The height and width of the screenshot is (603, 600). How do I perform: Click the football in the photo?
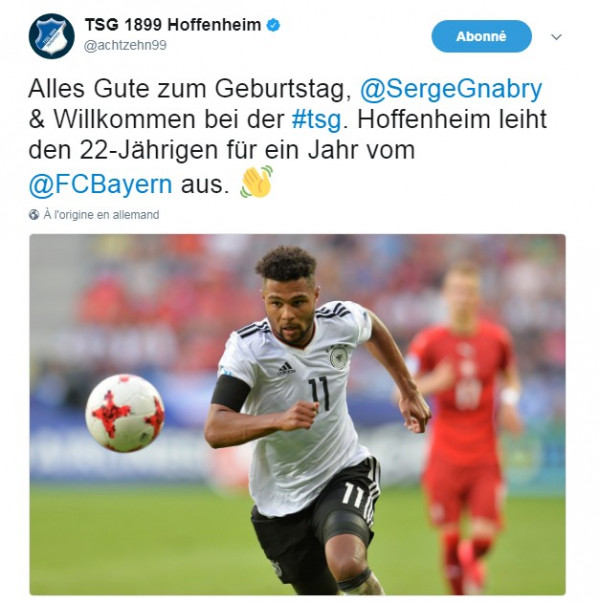coord(125,413)
